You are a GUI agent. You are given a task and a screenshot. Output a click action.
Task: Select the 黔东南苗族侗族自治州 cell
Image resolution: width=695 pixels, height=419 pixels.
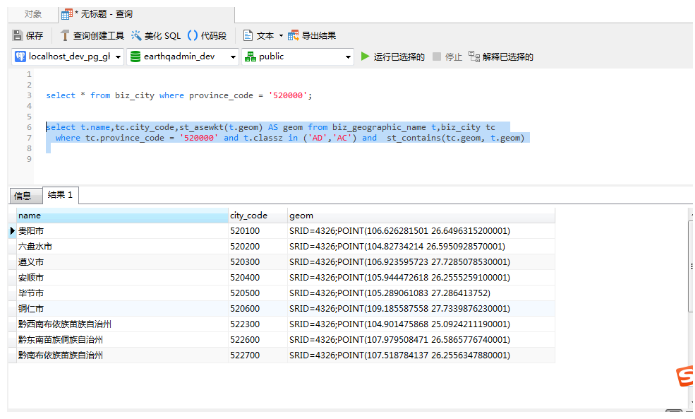(122, 340)
